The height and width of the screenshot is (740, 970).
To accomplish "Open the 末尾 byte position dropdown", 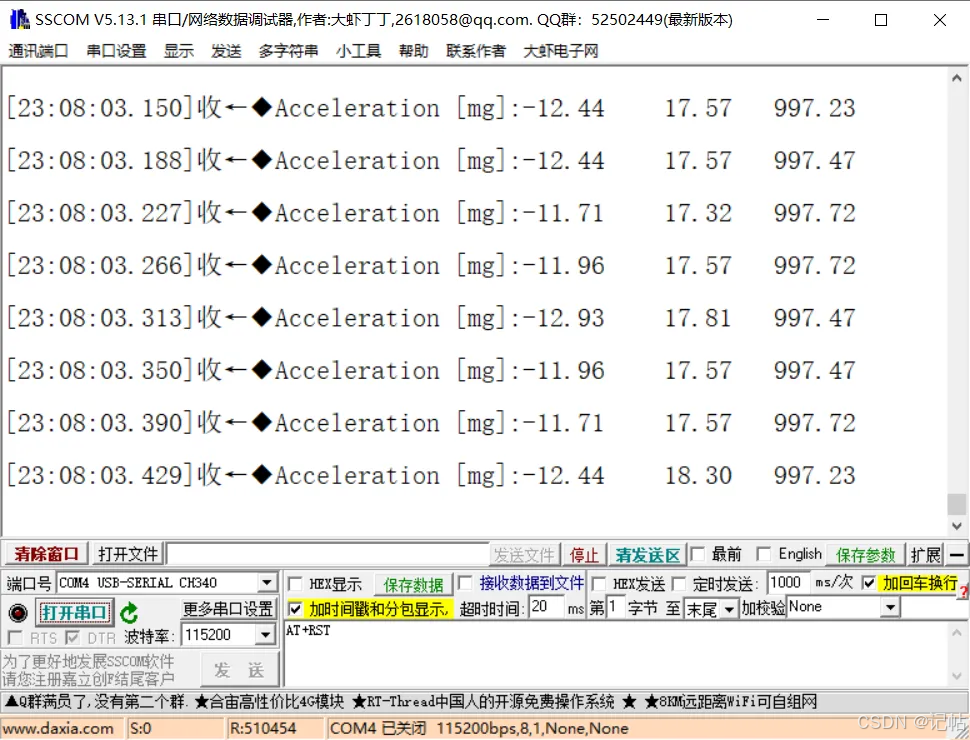I will click(x=730, y=609).
